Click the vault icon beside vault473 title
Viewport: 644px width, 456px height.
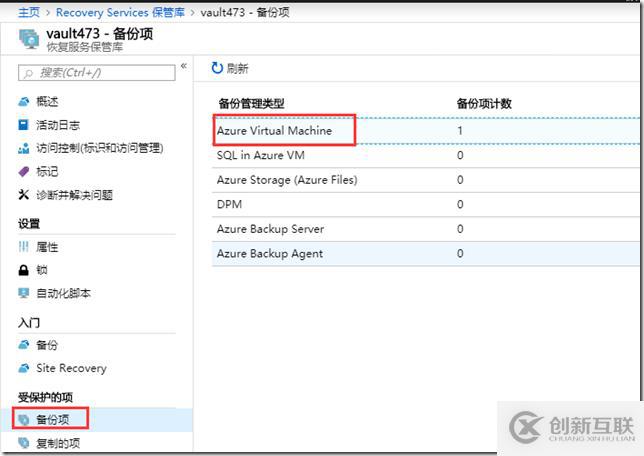pos(29,39)
